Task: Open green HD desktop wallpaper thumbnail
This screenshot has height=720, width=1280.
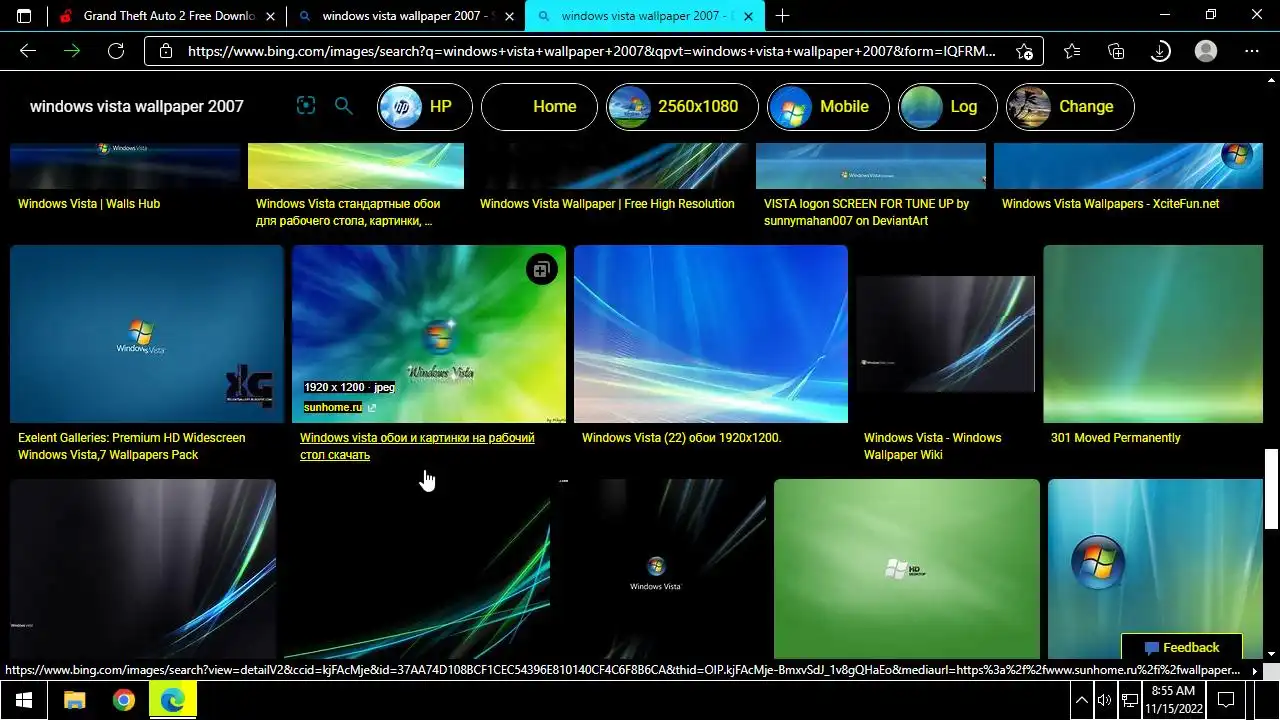Action: [907, 568]
